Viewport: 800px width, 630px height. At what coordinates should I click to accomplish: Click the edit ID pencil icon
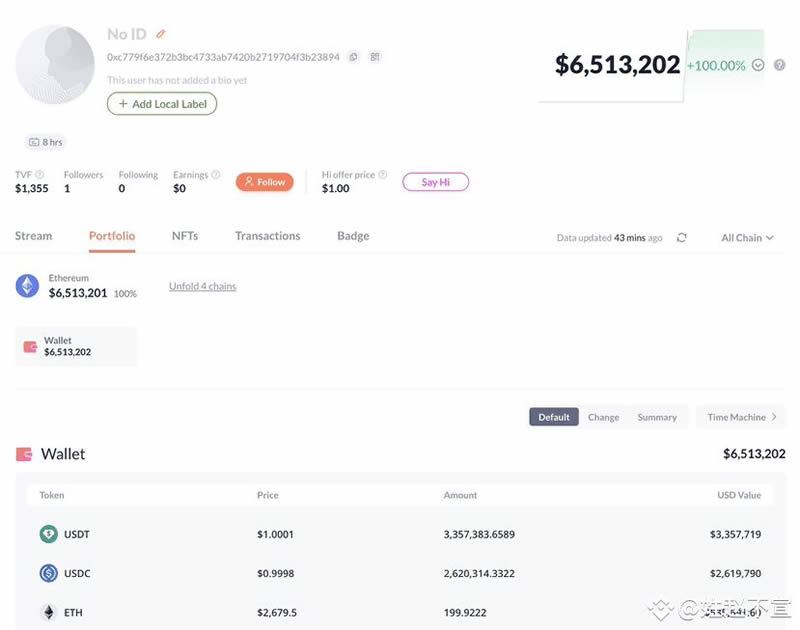(161, 34)
